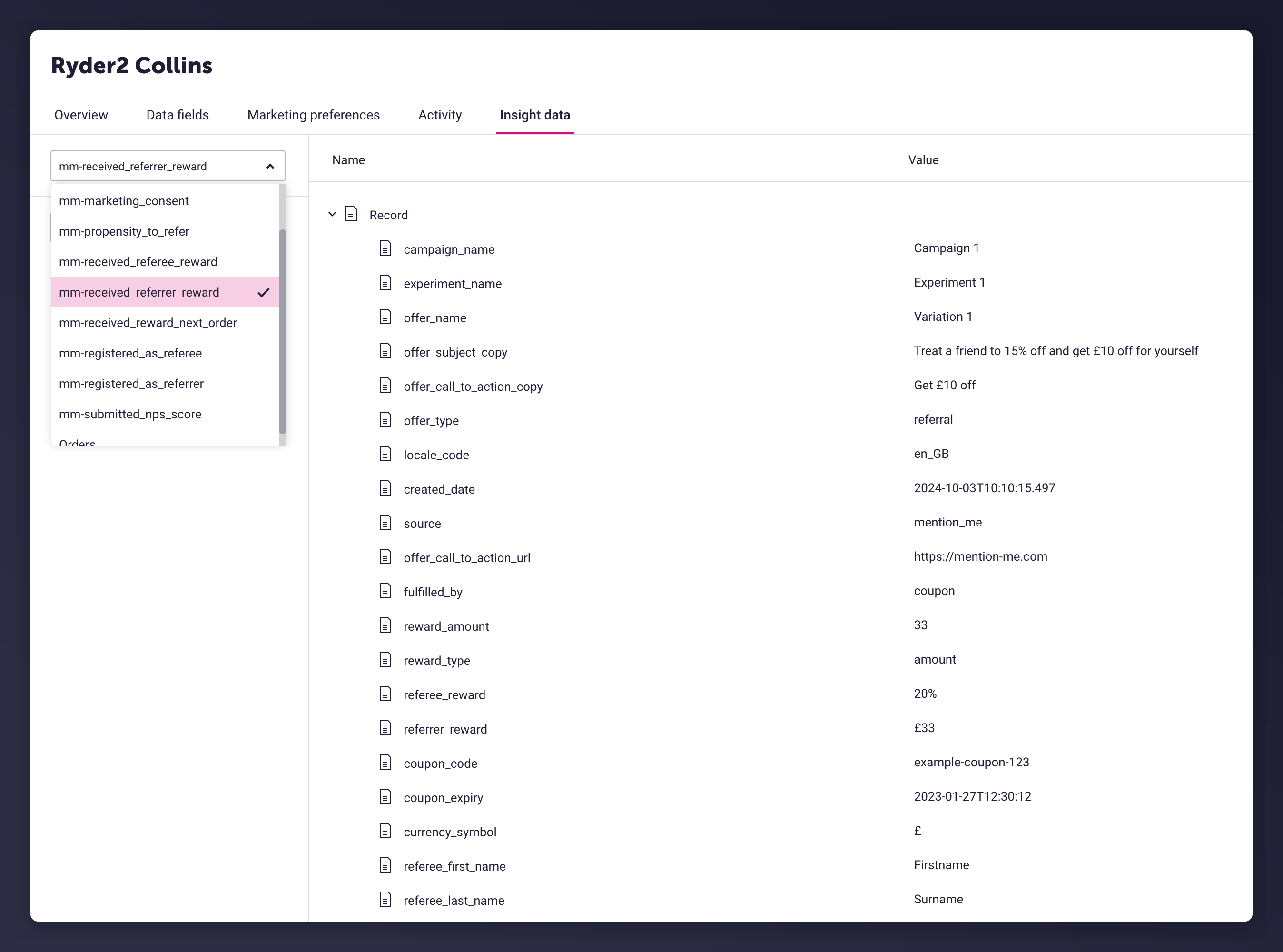Click the mention_me source value
This screenshot has width=1283, height=952.
(x=947, y=523)
